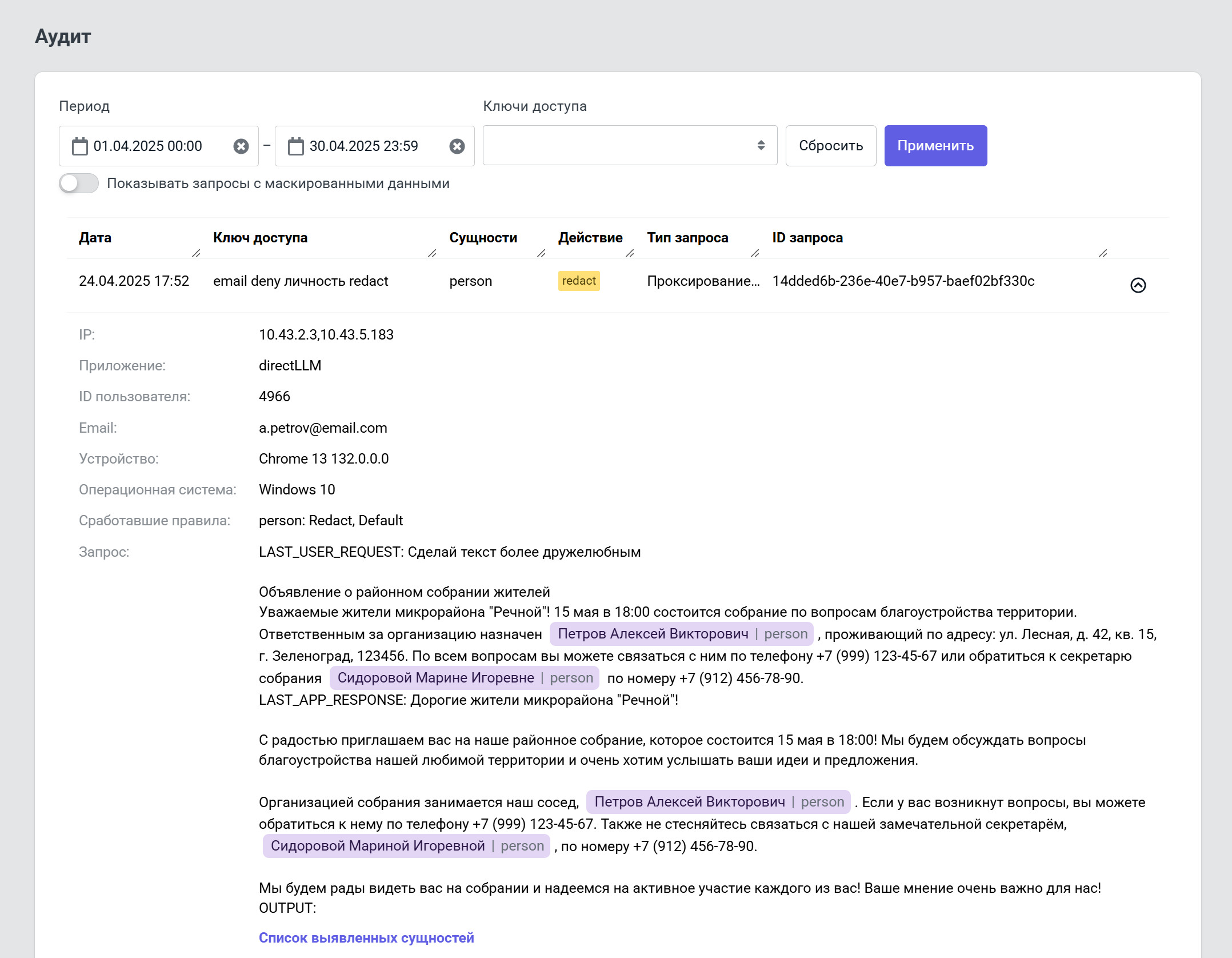1232x958 pixels.
Task: Click the Действие column header
Action: [590, 238]
